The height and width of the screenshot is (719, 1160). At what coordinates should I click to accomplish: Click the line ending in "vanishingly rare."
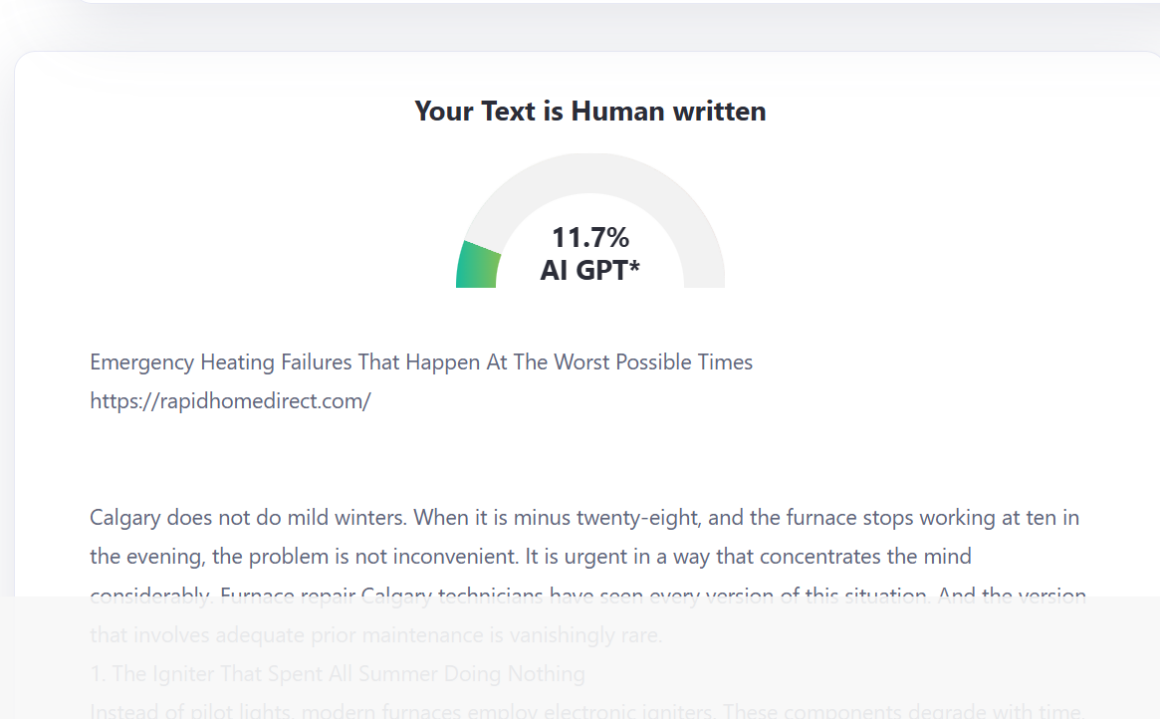pos(376,635)
